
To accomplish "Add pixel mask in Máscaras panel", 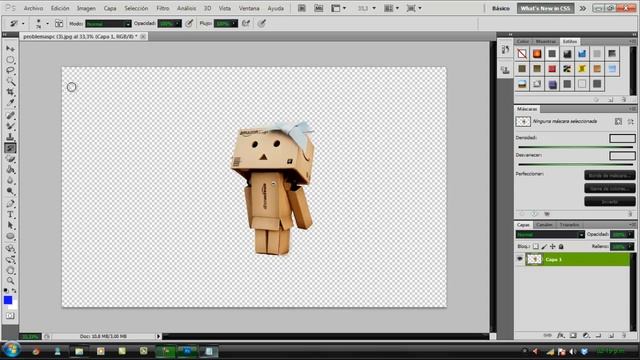I will point(618,122).
